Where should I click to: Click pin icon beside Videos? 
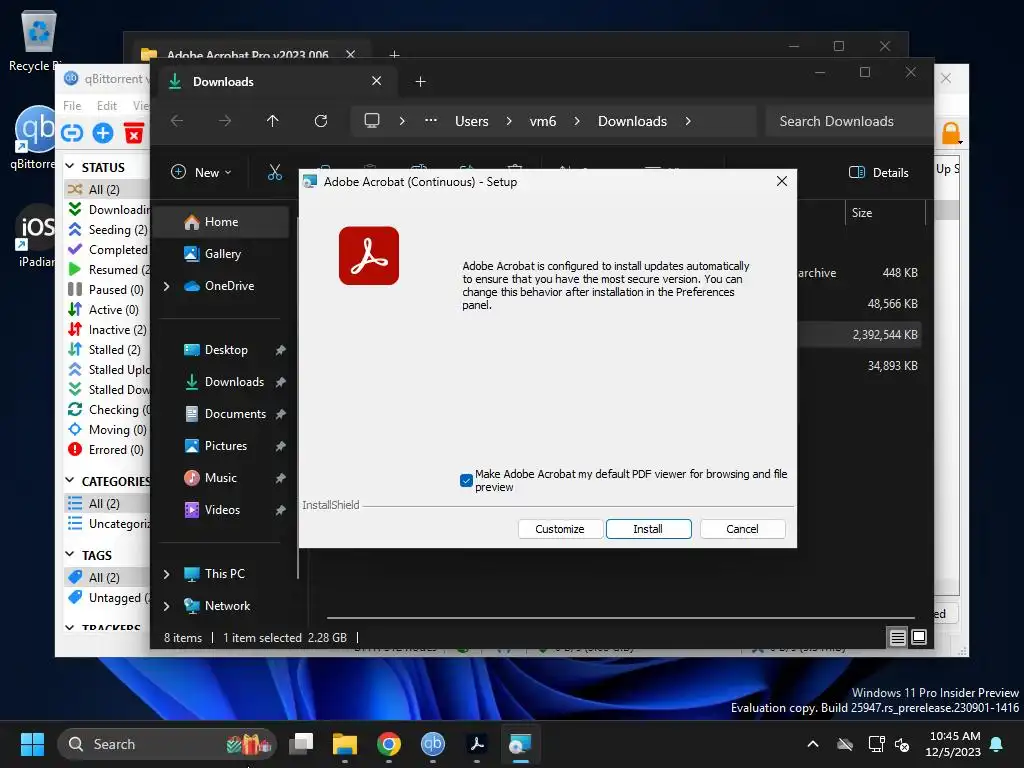[281, 510]
